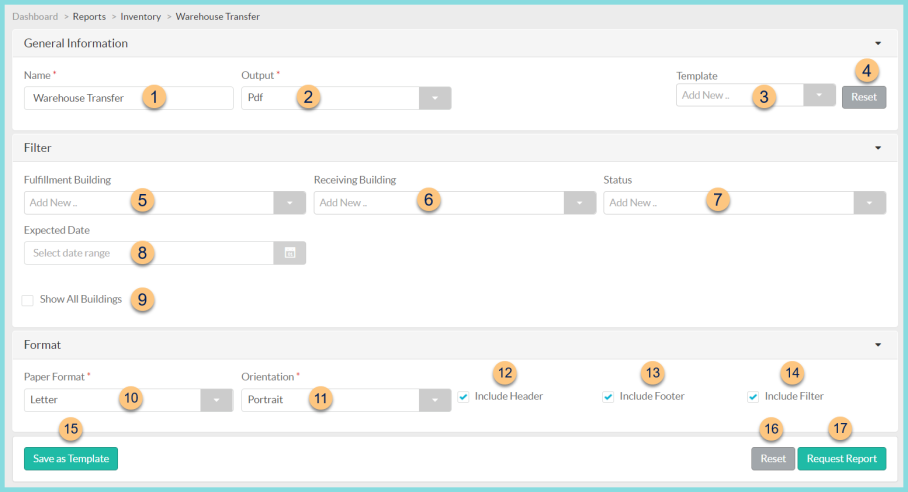Click the Portrait value in Orientation
The height and width of the screenshot is (492, 908).
265,400
